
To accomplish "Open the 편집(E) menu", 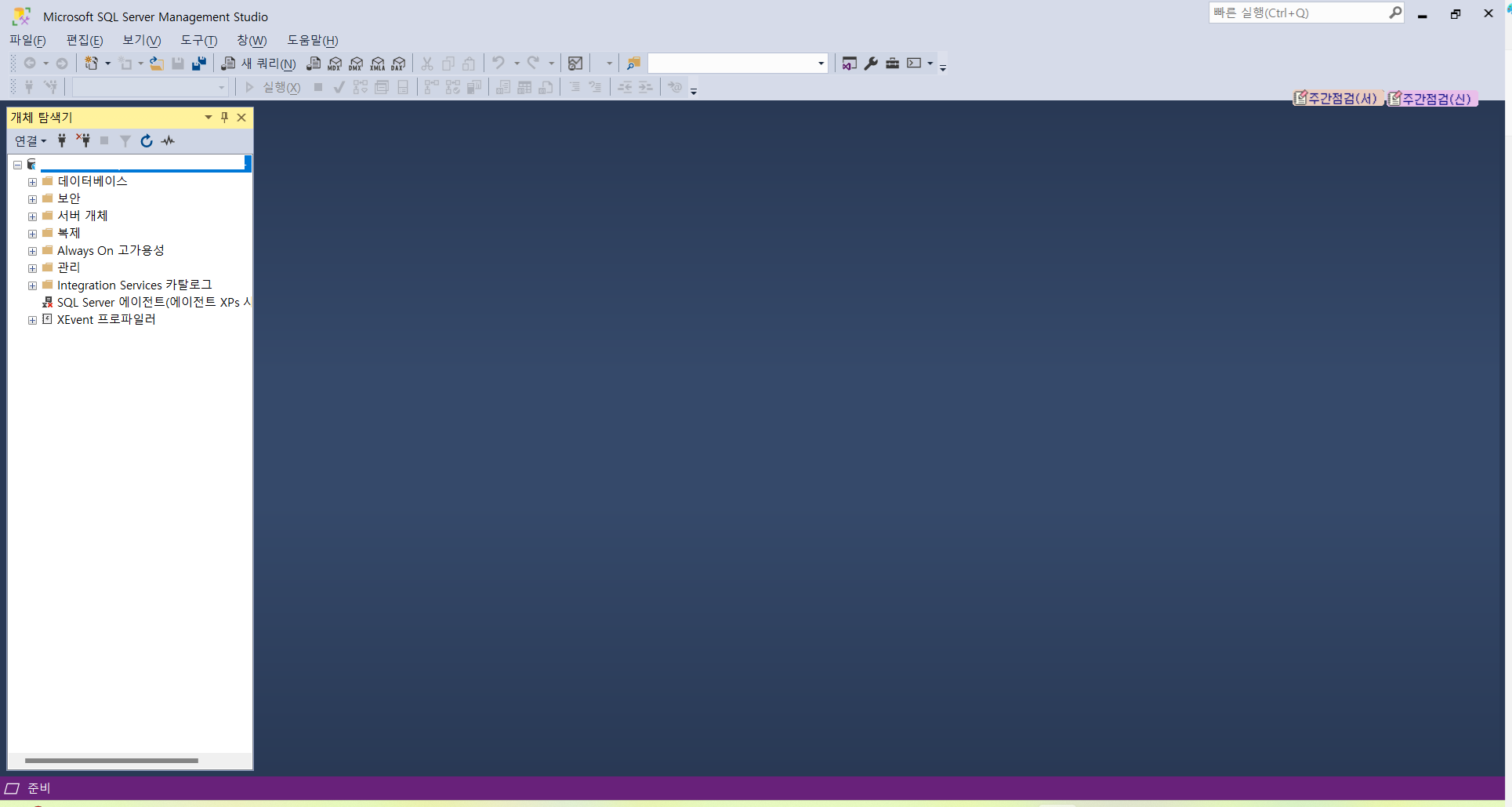I will click(x=85, y=40).
